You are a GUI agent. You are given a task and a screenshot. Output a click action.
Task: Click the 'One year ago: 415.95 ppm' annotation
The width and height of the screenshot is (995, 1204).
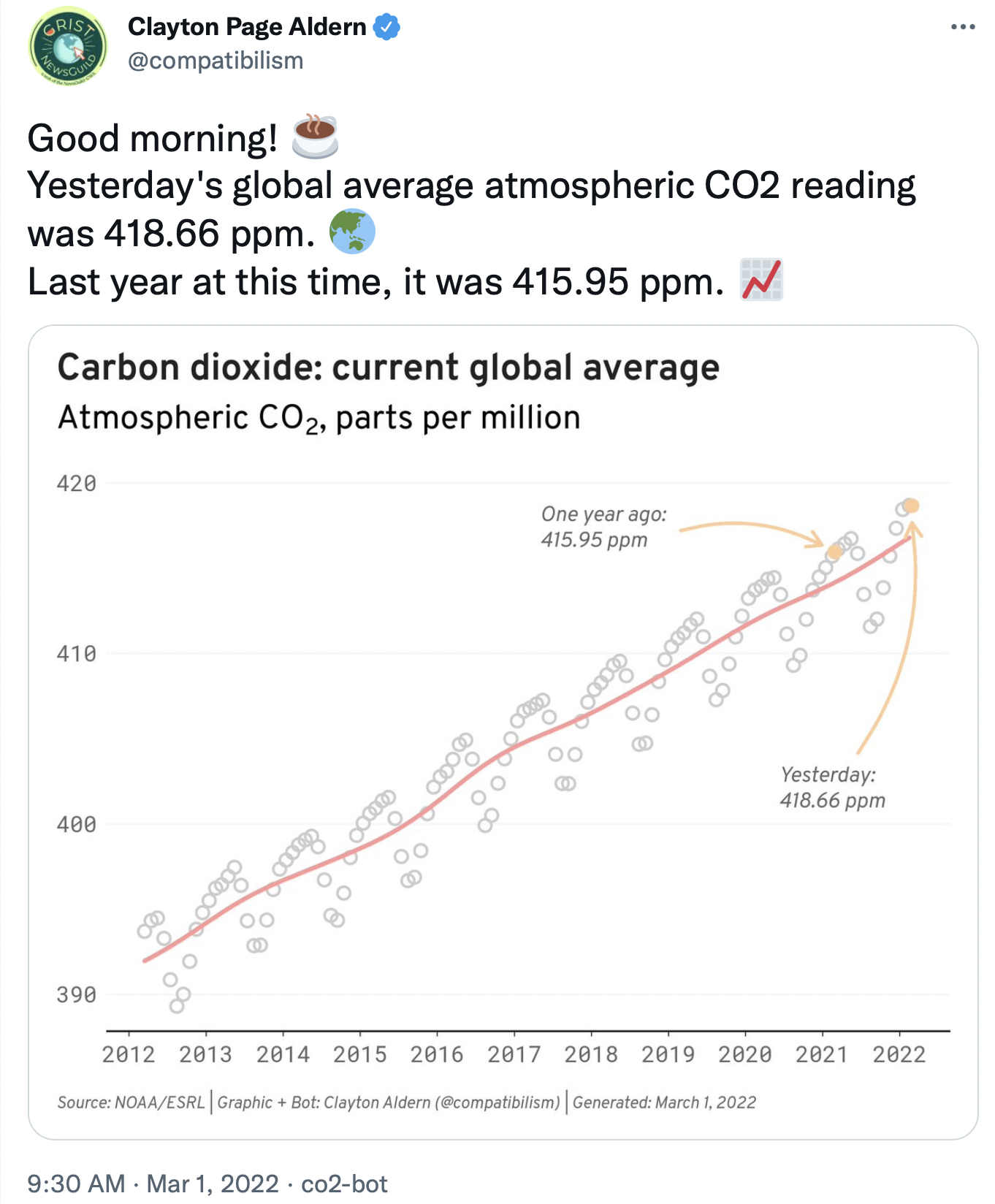603,527
